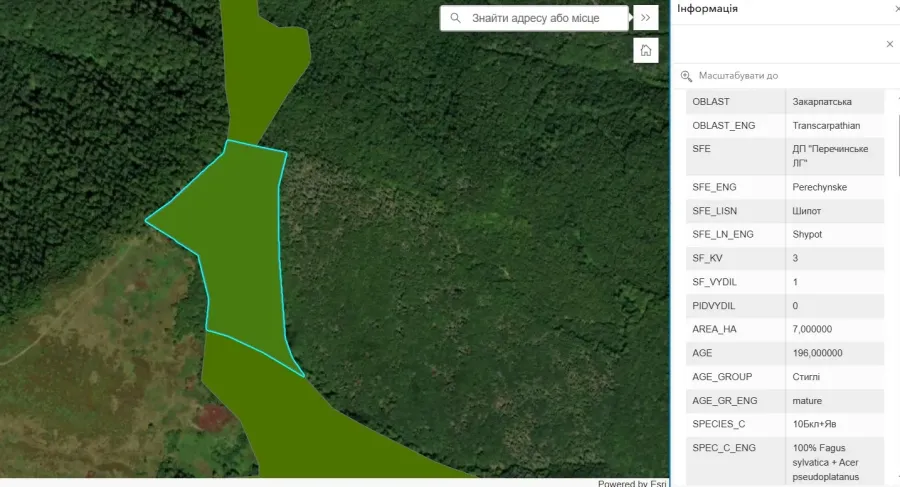This screenshot has height=487, width=900.
Task: Click the Інформація panel title
Action: [708, 8]
